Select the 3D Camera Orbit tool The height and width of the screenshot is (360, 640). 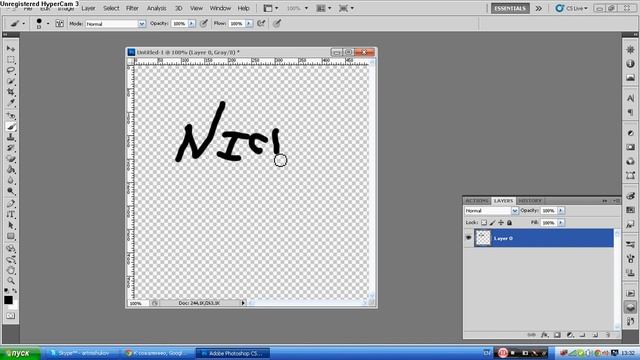(x=11, y=259)
